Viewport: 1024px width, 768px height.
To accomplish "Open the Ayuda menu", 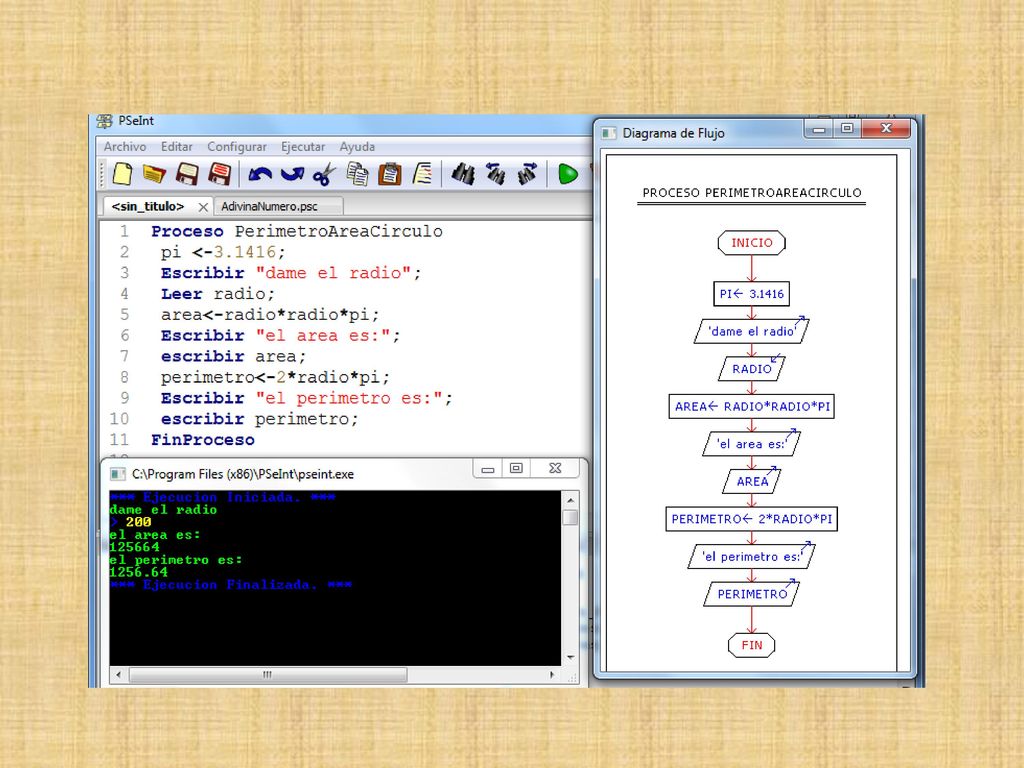I will (x=357, y=147).
